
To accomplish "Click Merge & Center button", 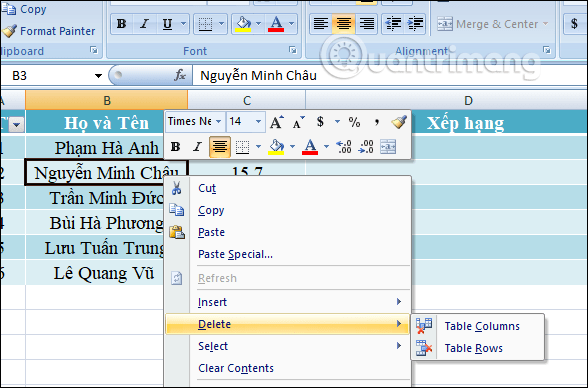I will 487,24.
